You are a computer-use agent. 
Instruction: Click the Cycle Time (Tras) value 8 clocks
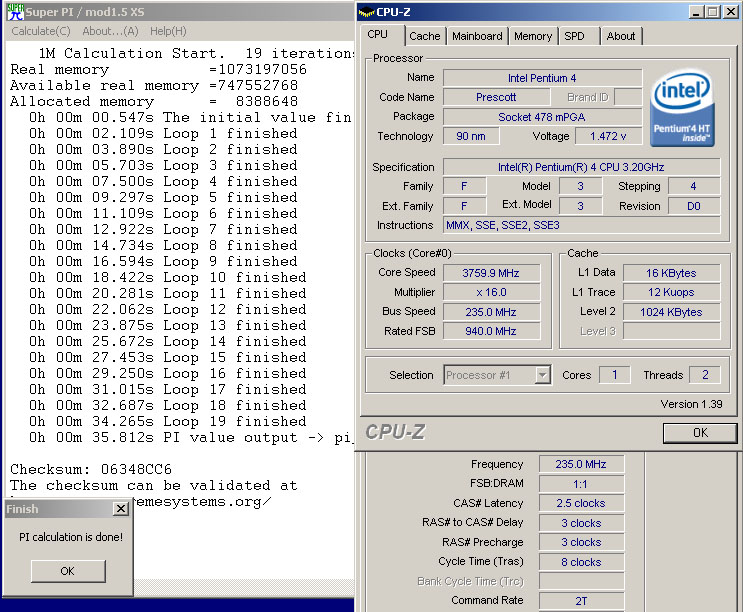point(581,562)
